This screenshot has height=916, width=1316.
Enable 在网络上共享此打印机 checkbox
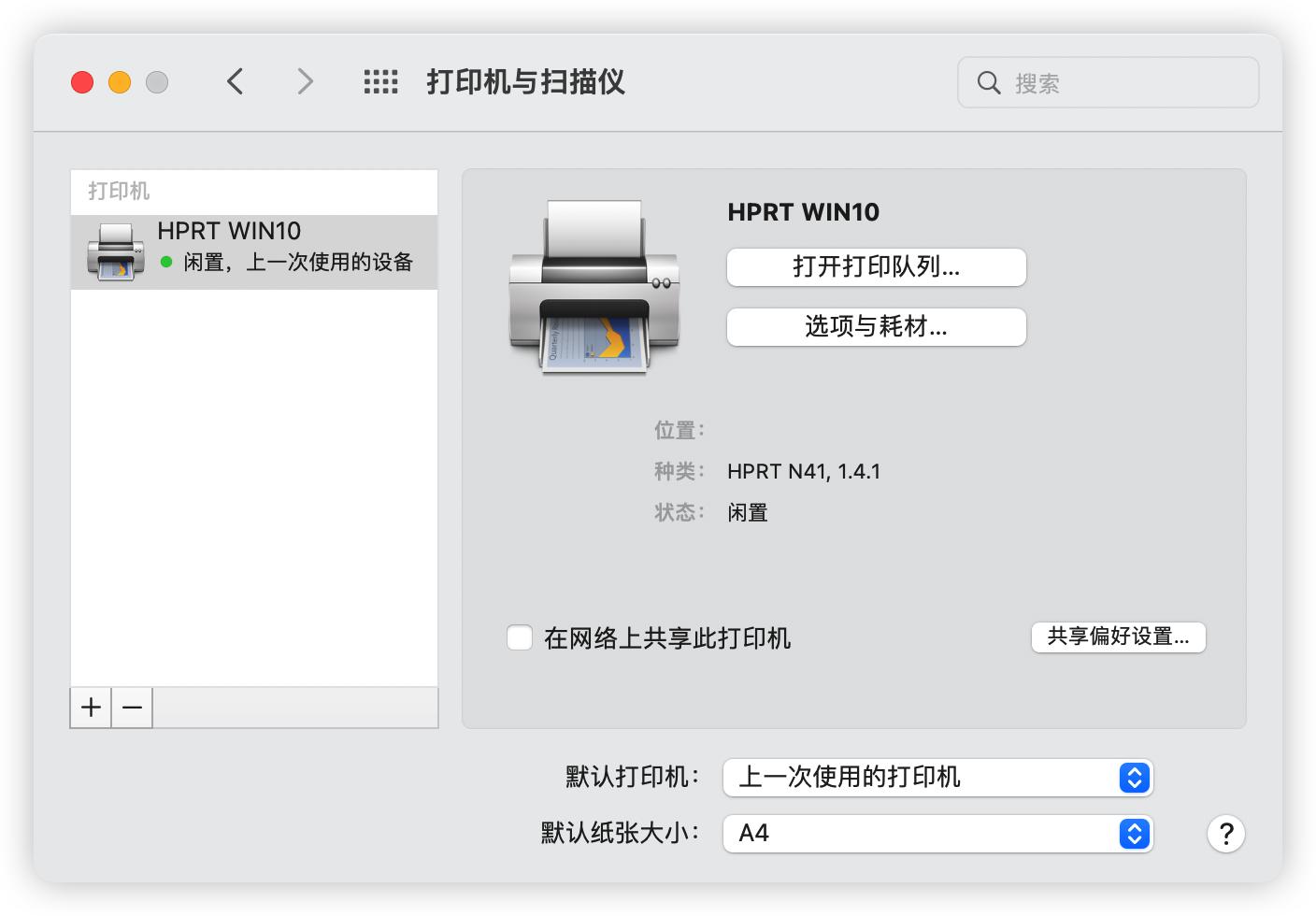[x=520, y=637]
